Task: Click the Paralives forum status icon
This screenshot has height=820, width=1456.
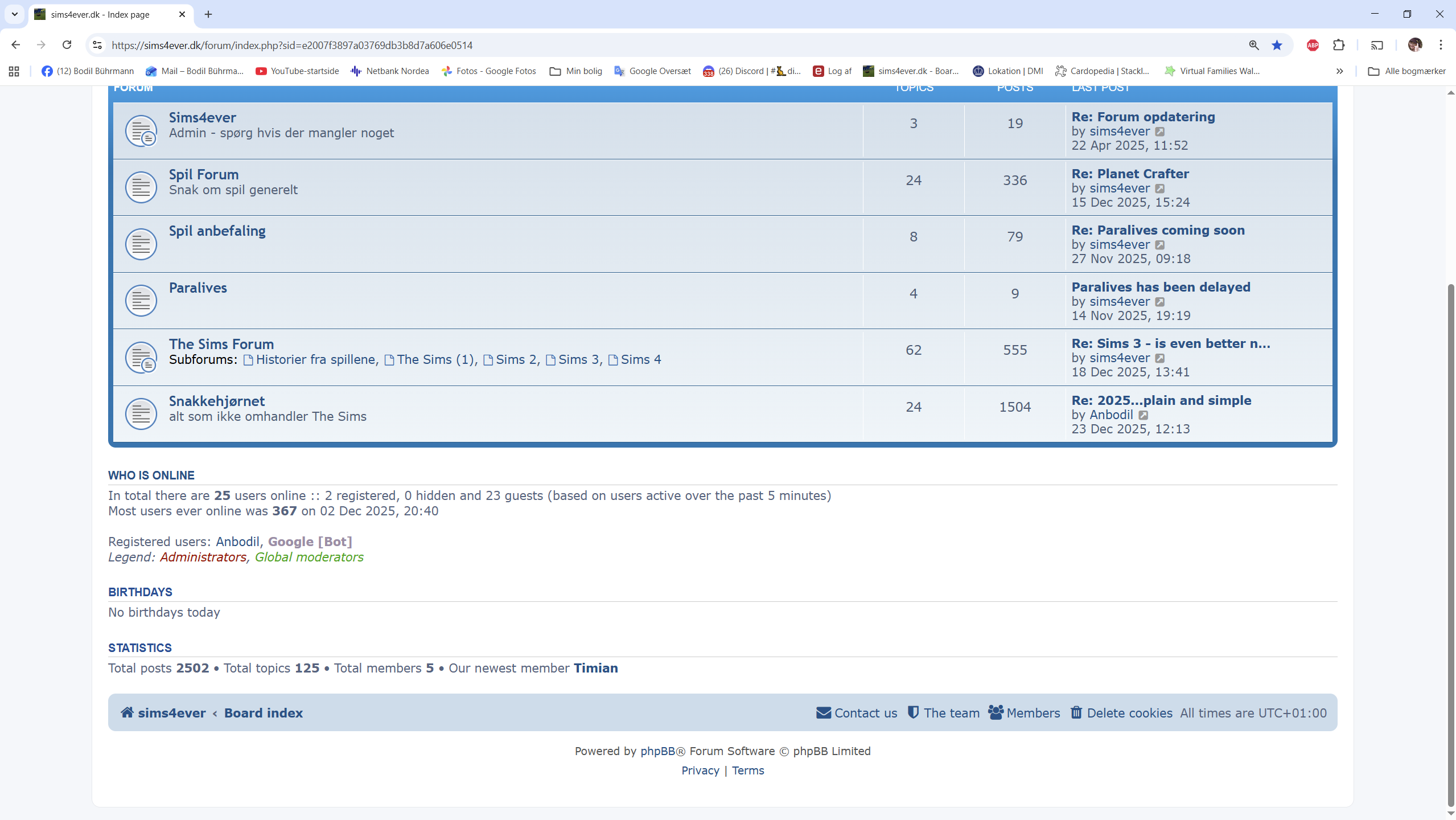Action: 141,300
